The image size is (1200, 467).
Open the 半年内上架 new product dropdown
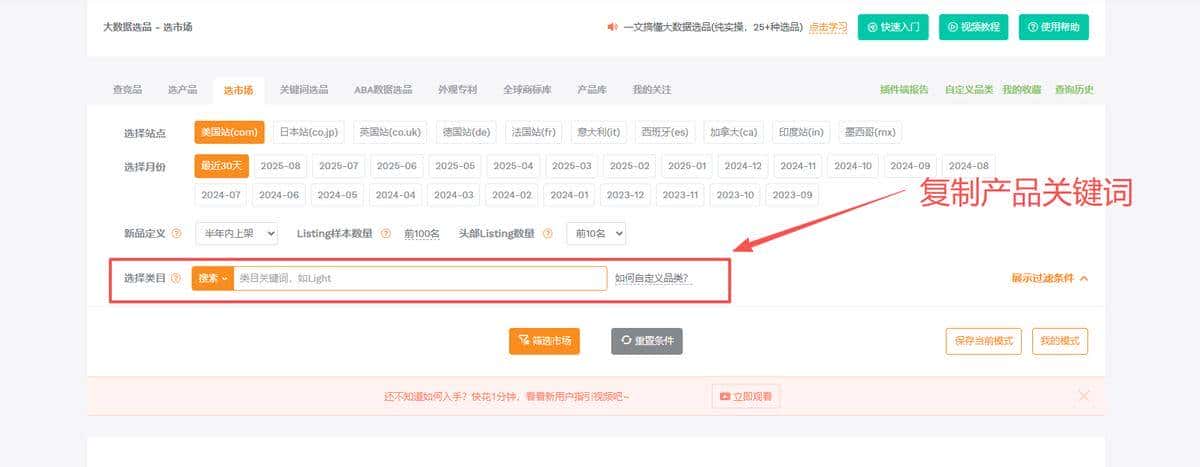(236, 234)
